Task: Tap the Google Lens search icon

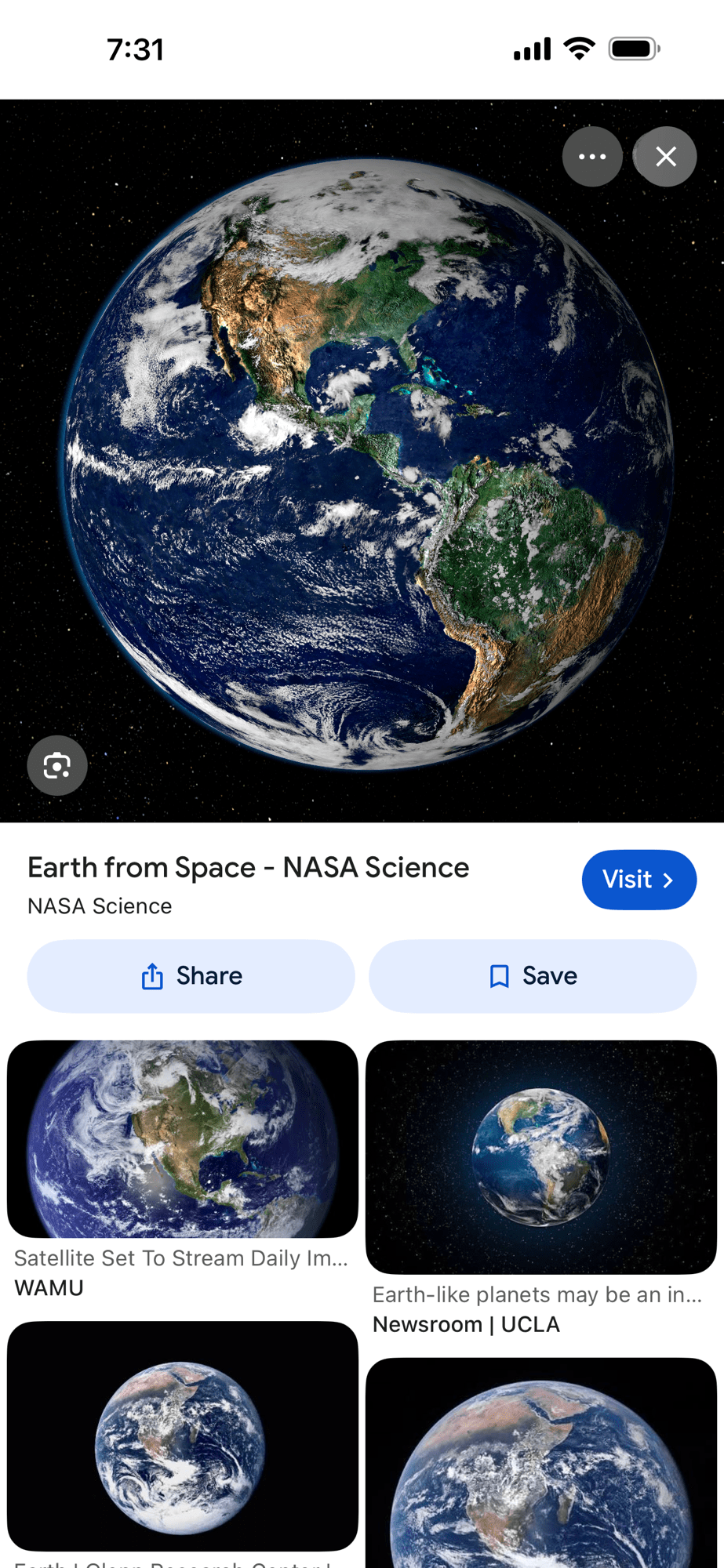Action: coord(57,765)
